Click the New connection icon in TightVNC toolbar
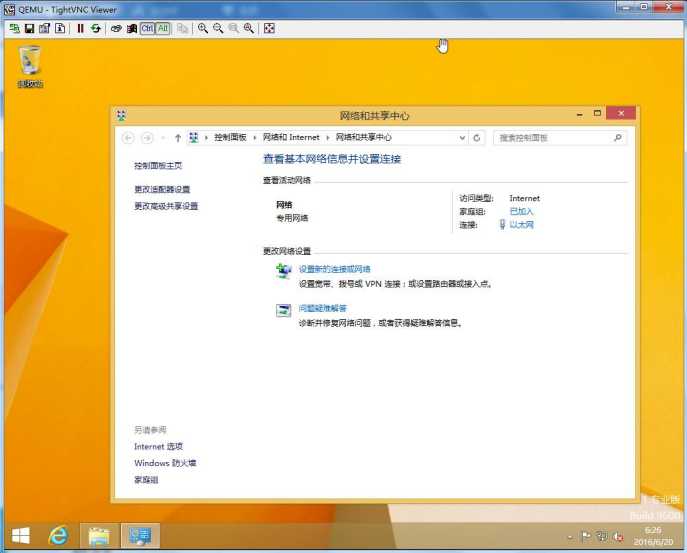This screenshot has width=687, height=553. coord(14,28)
